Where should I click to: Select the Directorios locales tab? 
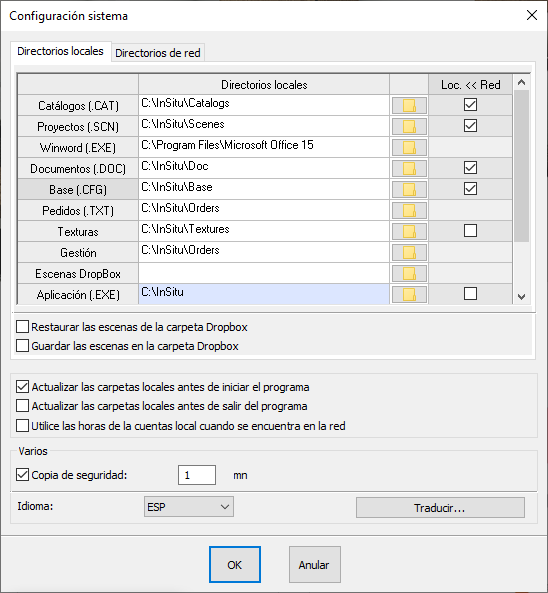click(x=61, y=51)
